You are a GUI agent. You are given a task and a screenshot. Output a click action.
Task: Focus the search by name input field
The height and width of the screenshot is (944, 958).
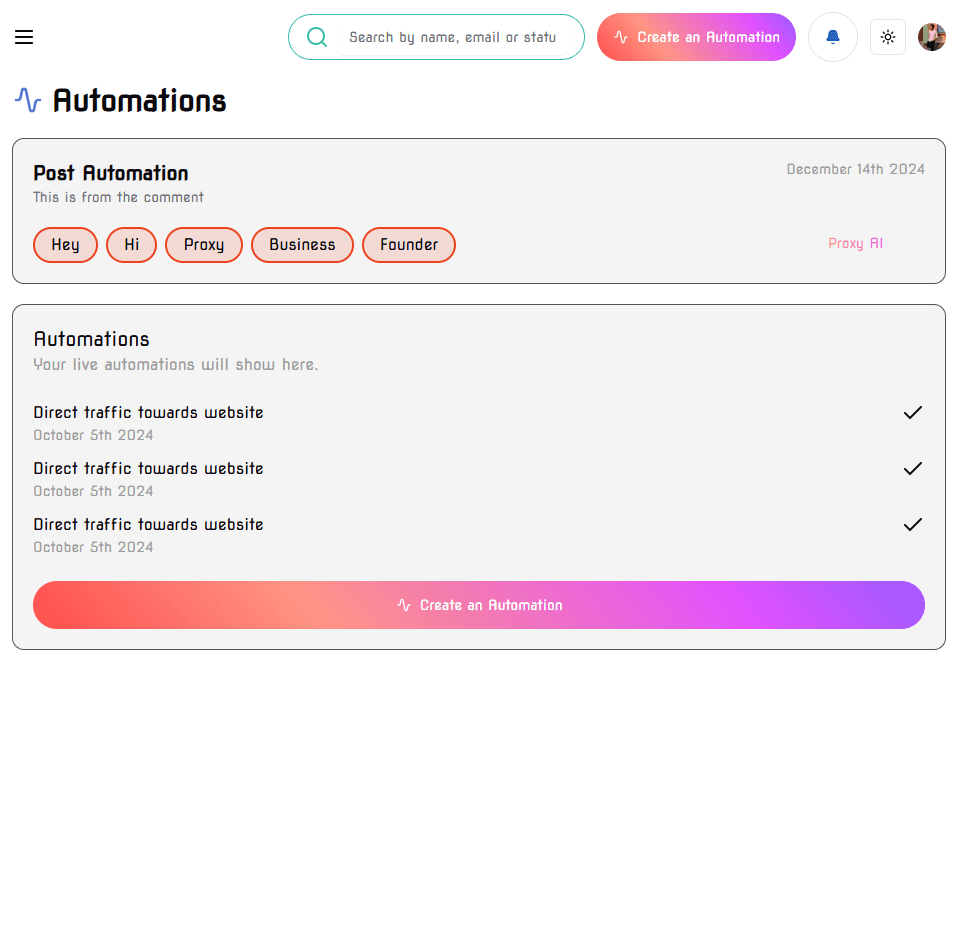tap(452, 37)
